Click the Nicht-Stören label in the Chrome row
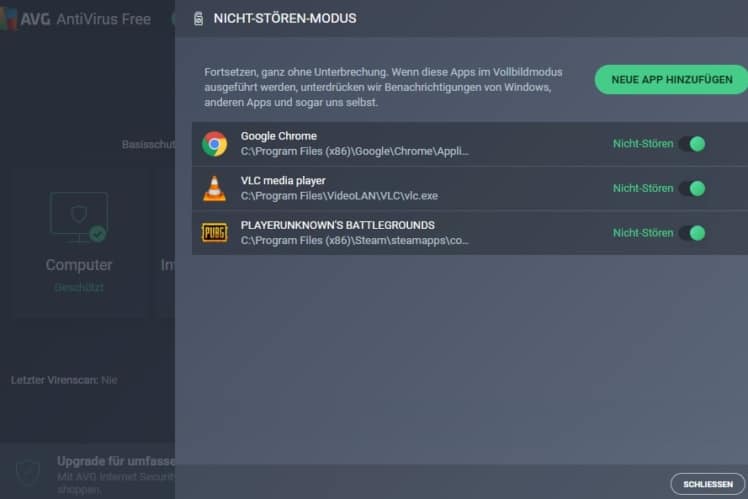The height and width of the screenshot is (499, 748). pyautogui.click(x=643, y=144)
